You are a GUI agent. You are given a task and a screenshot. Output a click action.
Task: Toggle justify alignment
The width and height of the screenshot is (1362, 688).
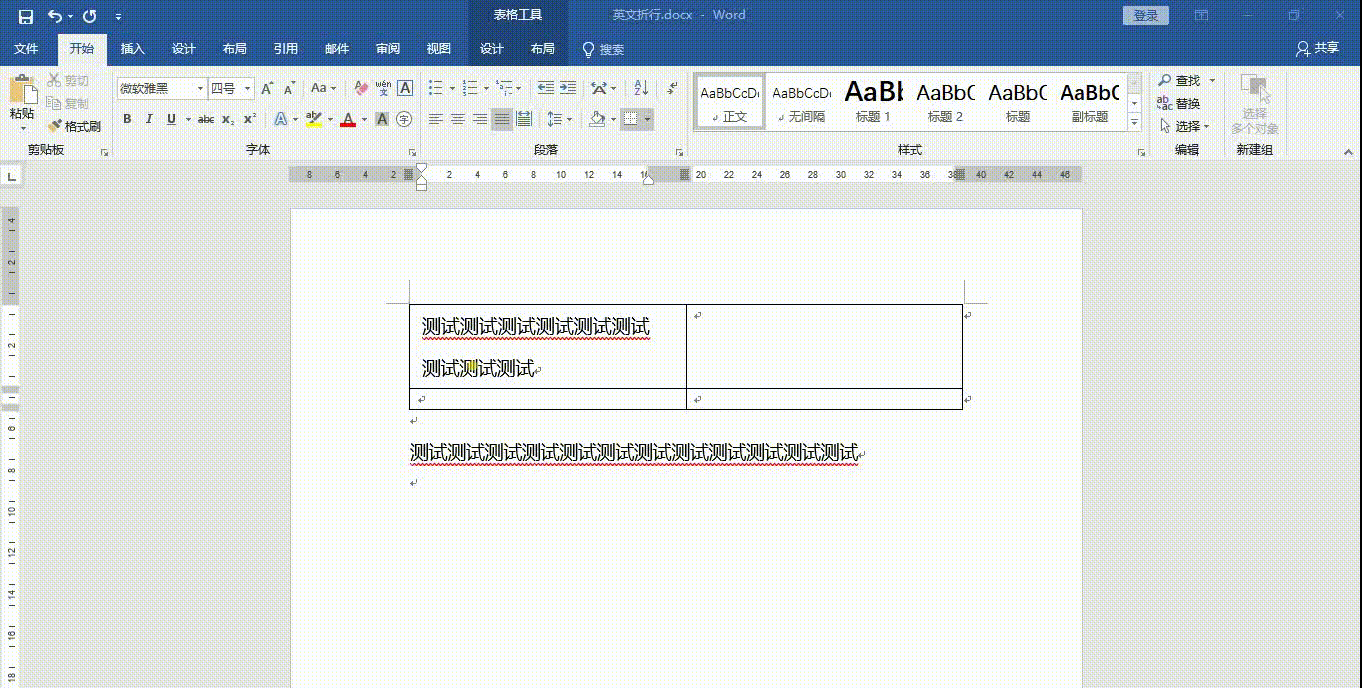point(502,119)
